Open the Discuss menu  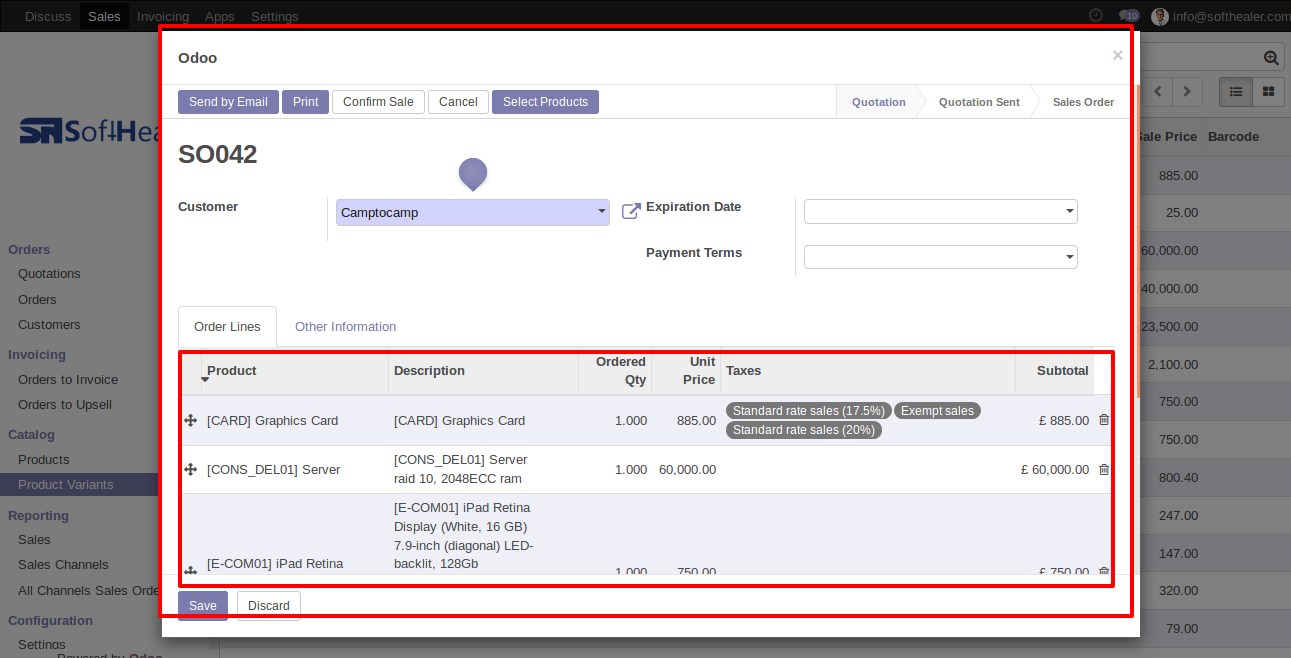(48, 16)
